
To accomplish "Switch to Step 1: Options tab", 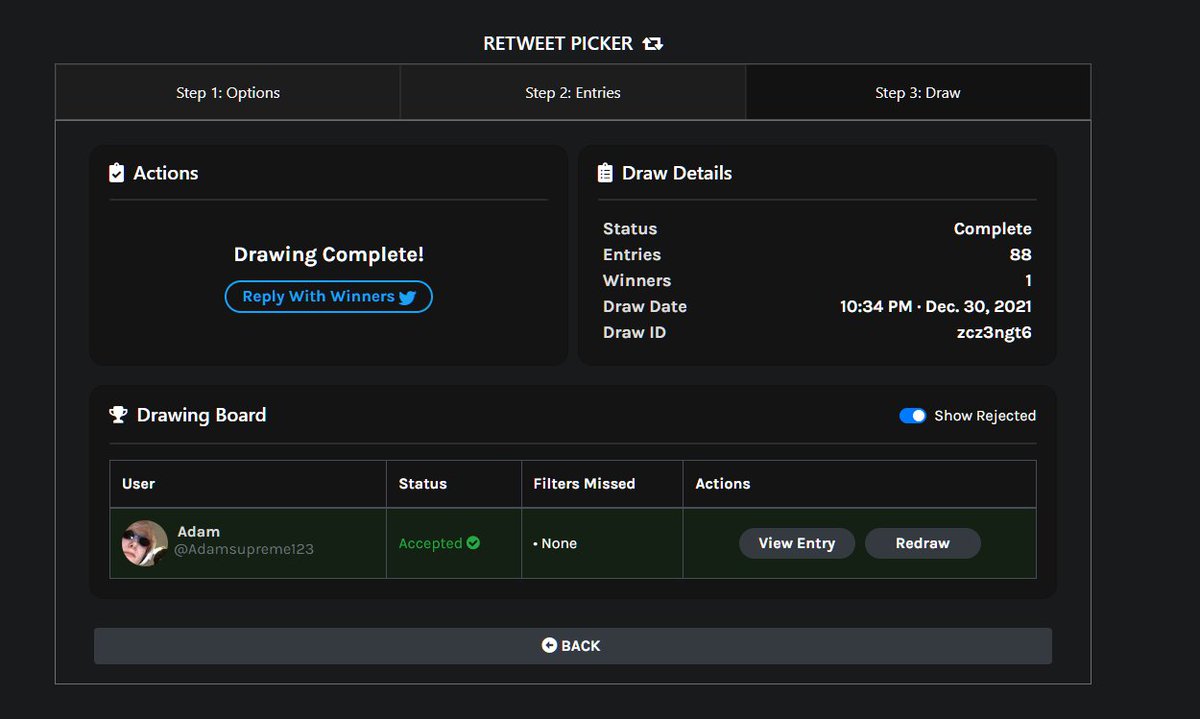I will [228, 93].
